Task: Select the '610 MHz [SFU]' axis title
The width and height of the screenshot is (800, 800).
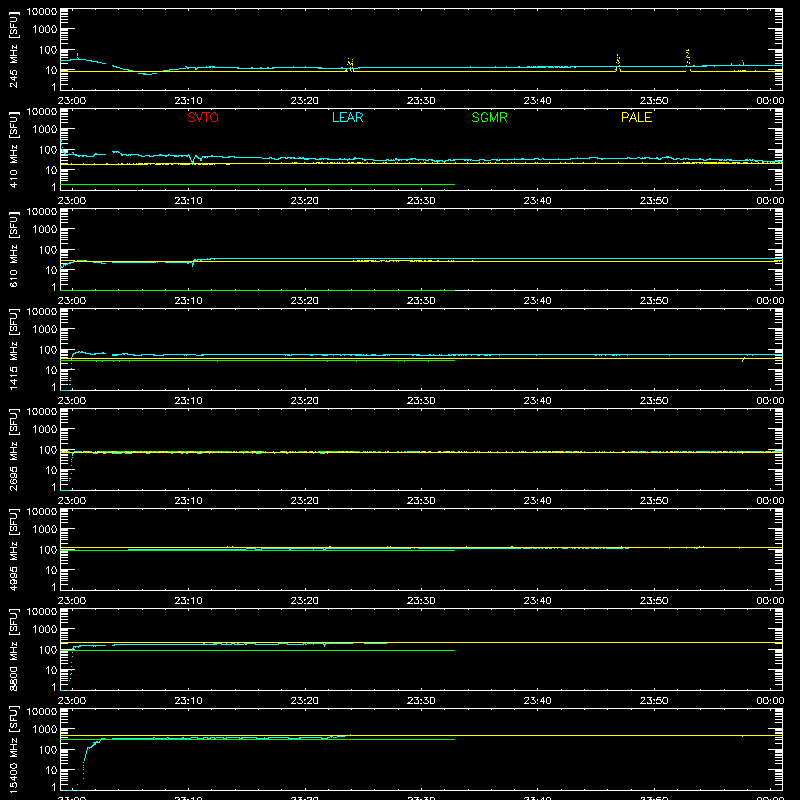Action: coord(14,249)
